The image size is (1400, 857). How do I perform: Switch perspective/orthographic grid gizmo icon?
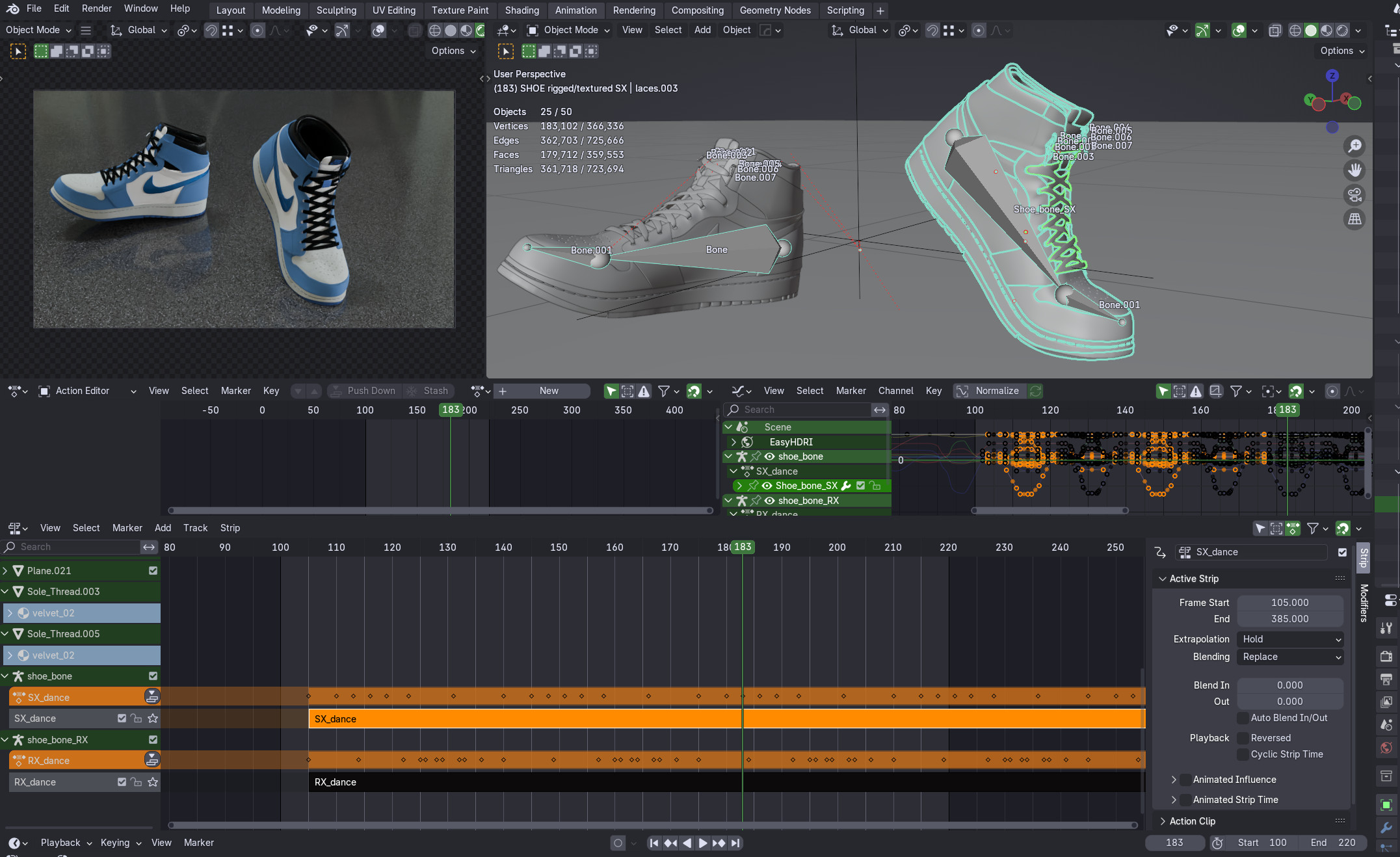pyautogui.click(x=1354, y=220)
